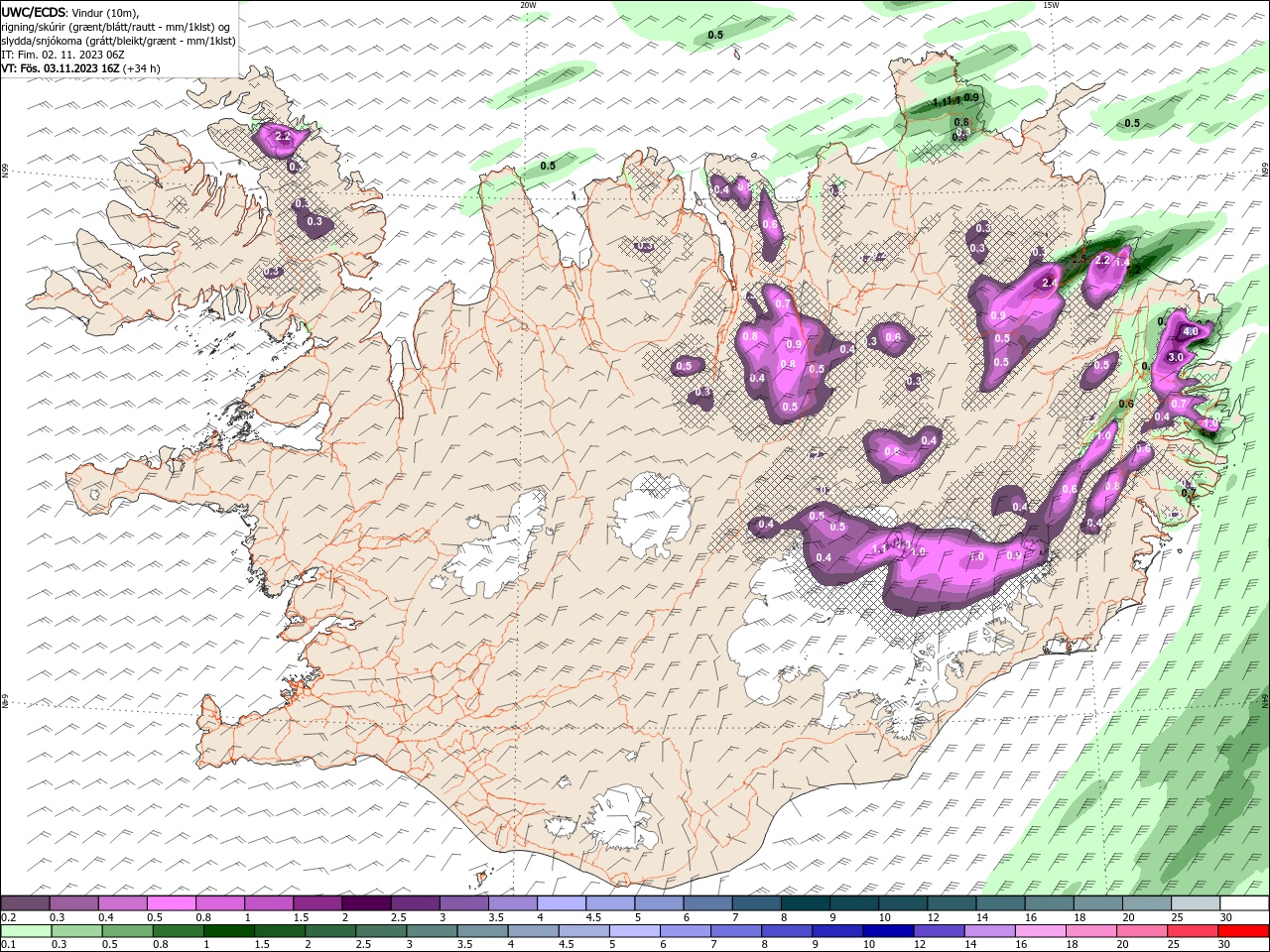Screen dimensions: 1270x952
Task: Select the light lavender 5 rain legend swatch
Action: pos(634,931)
